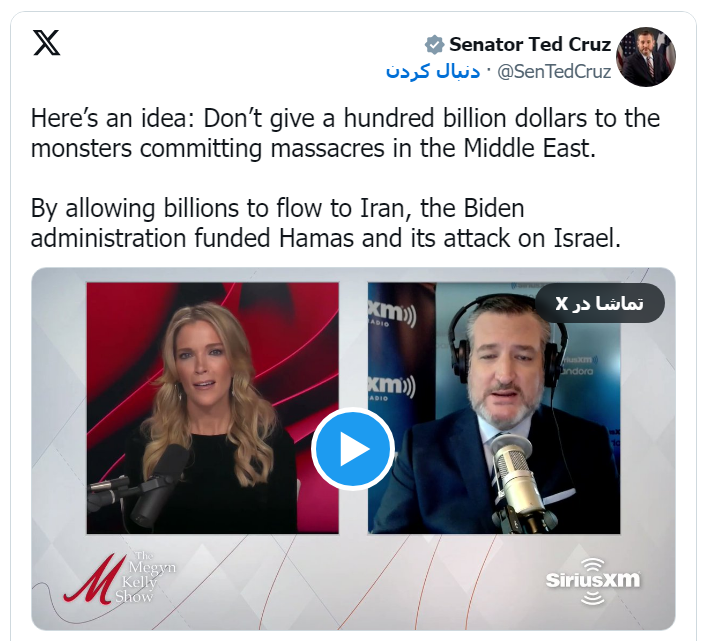Click the tweet's first paragraph about hundred billion dollars
710x641 pixels.
(345, 133)
